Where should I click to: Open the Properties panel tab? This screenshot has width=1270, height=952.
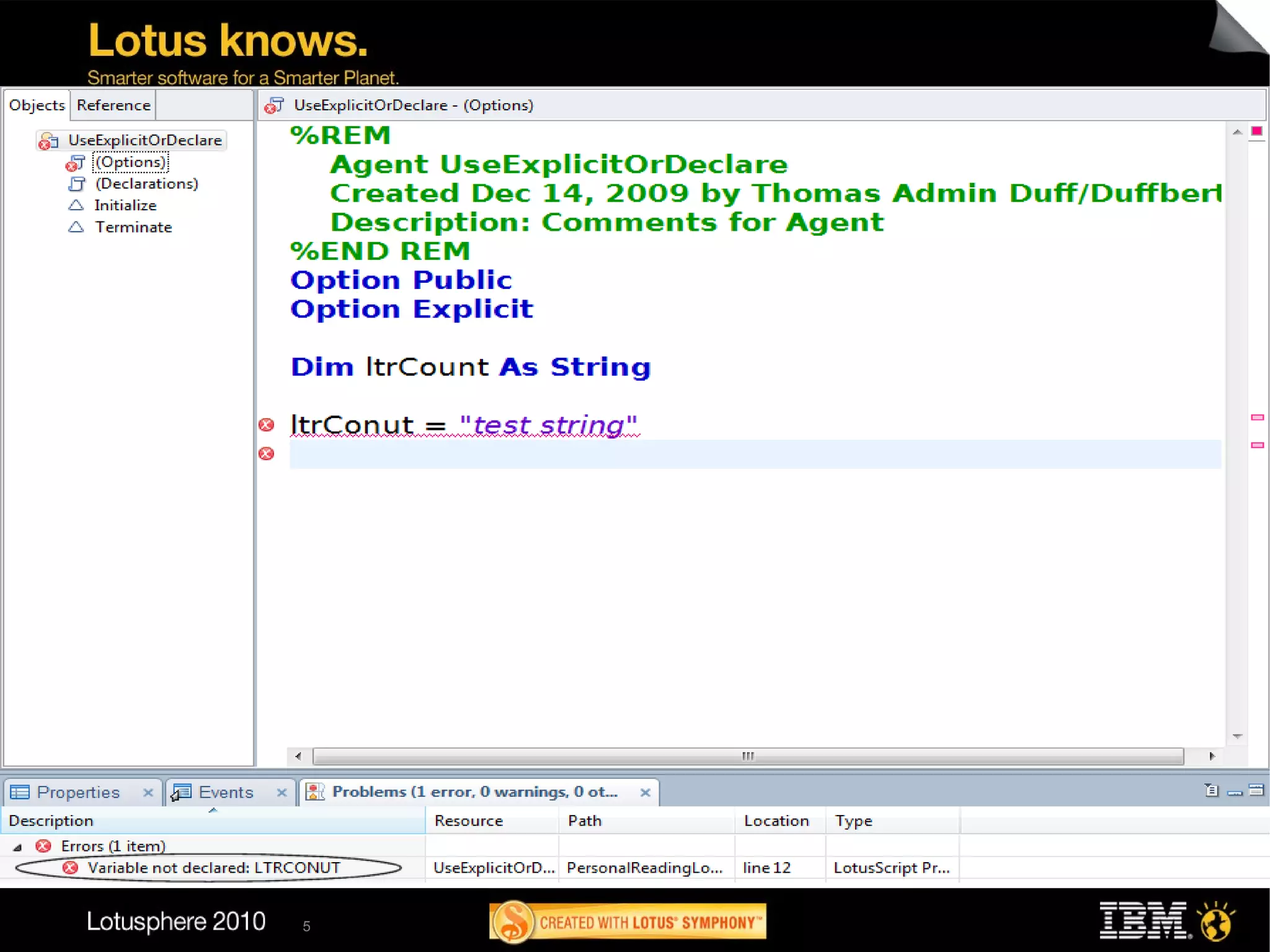pos(78,792)
